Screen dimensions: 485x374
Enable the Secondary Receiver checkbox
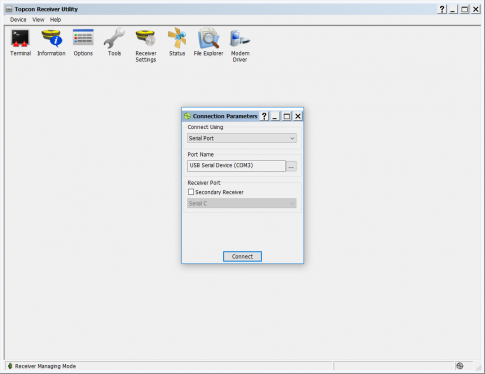coord(191,192)
